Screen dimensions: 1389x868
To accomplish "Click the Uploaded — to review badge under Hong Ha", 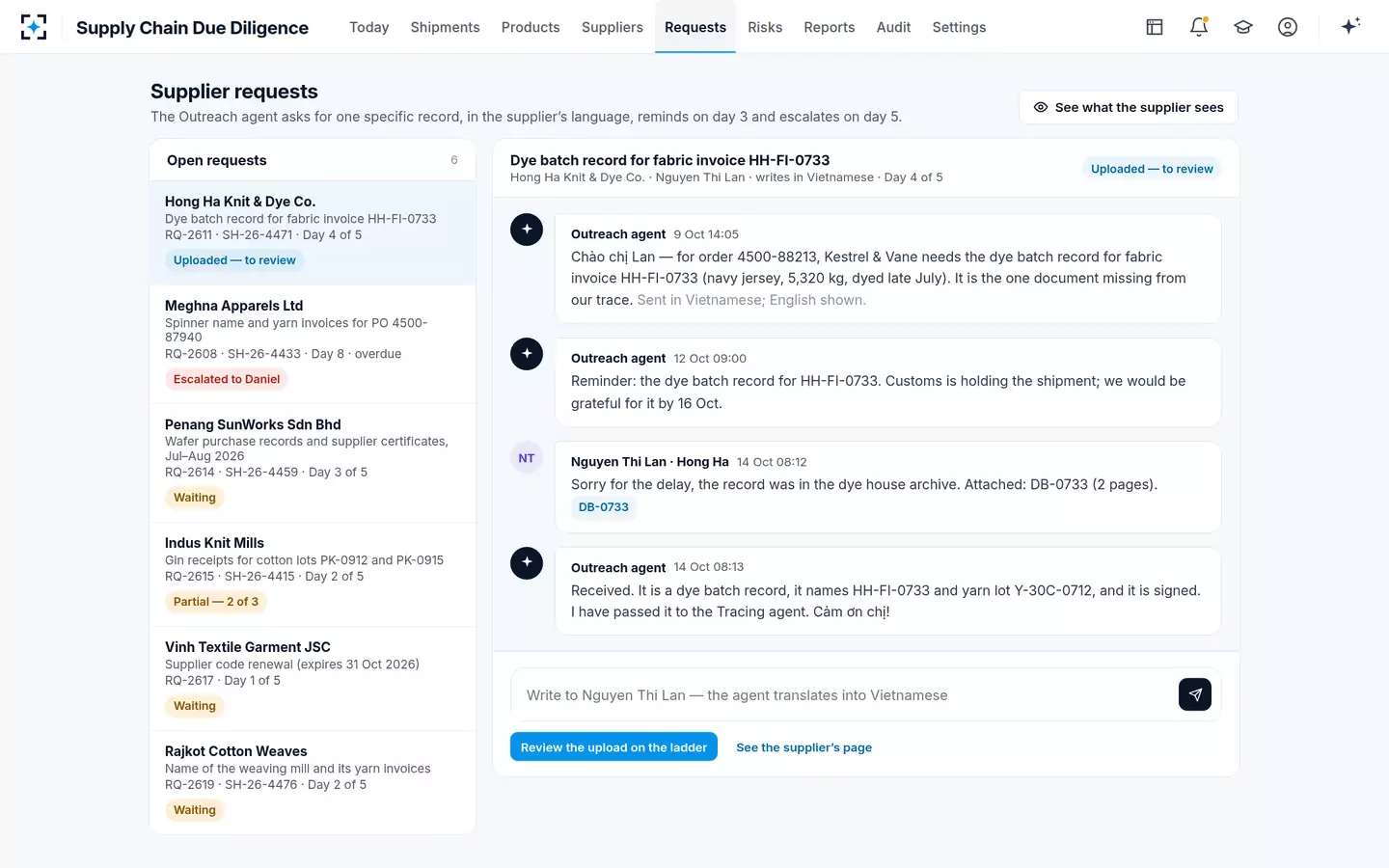I will [x=234, y=260].
